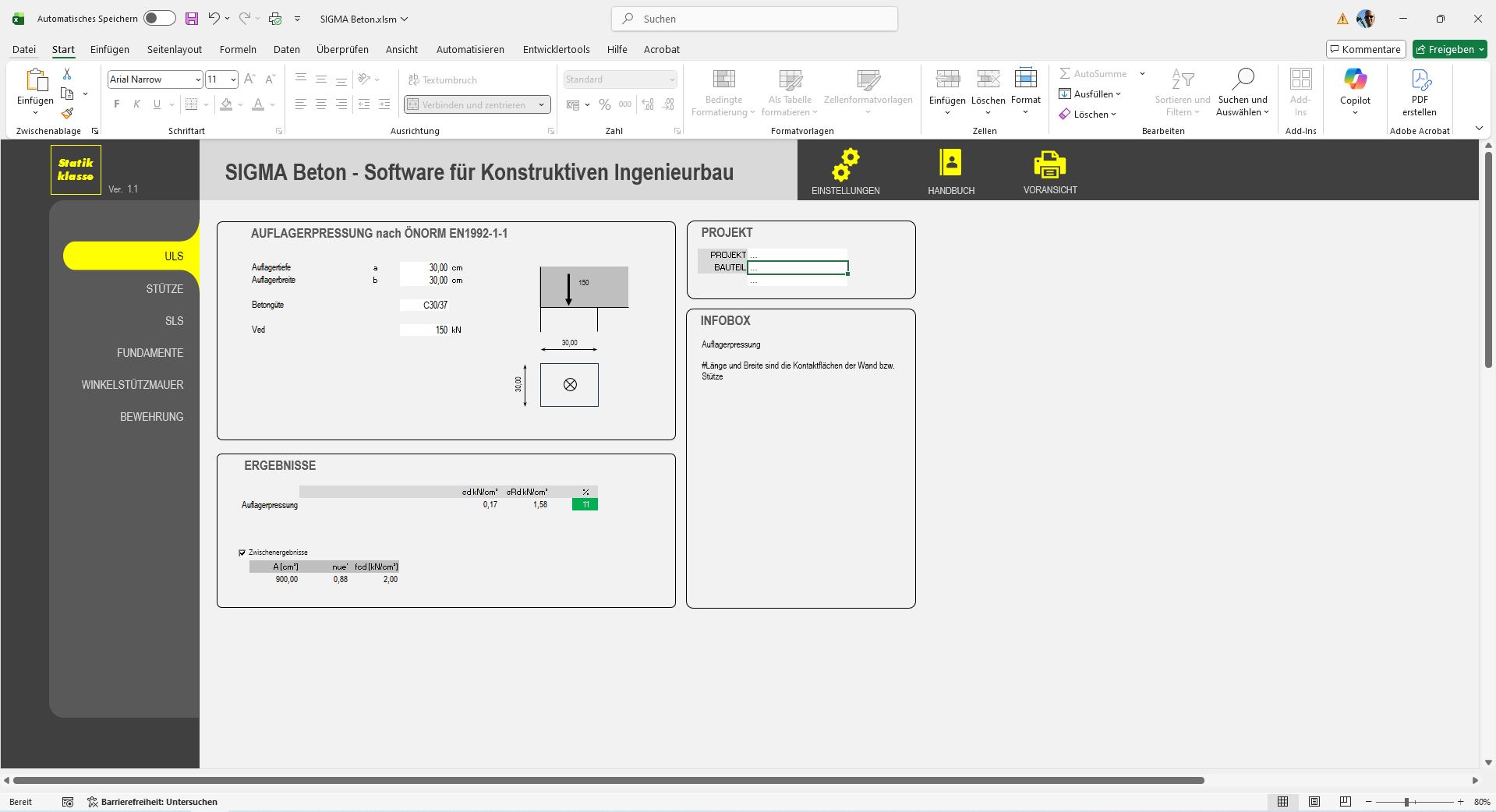Open the font size dropdown
Image resolution: width=1496 pixels, height=812 pixels.
pyautogui.click(x=232, y=79)
